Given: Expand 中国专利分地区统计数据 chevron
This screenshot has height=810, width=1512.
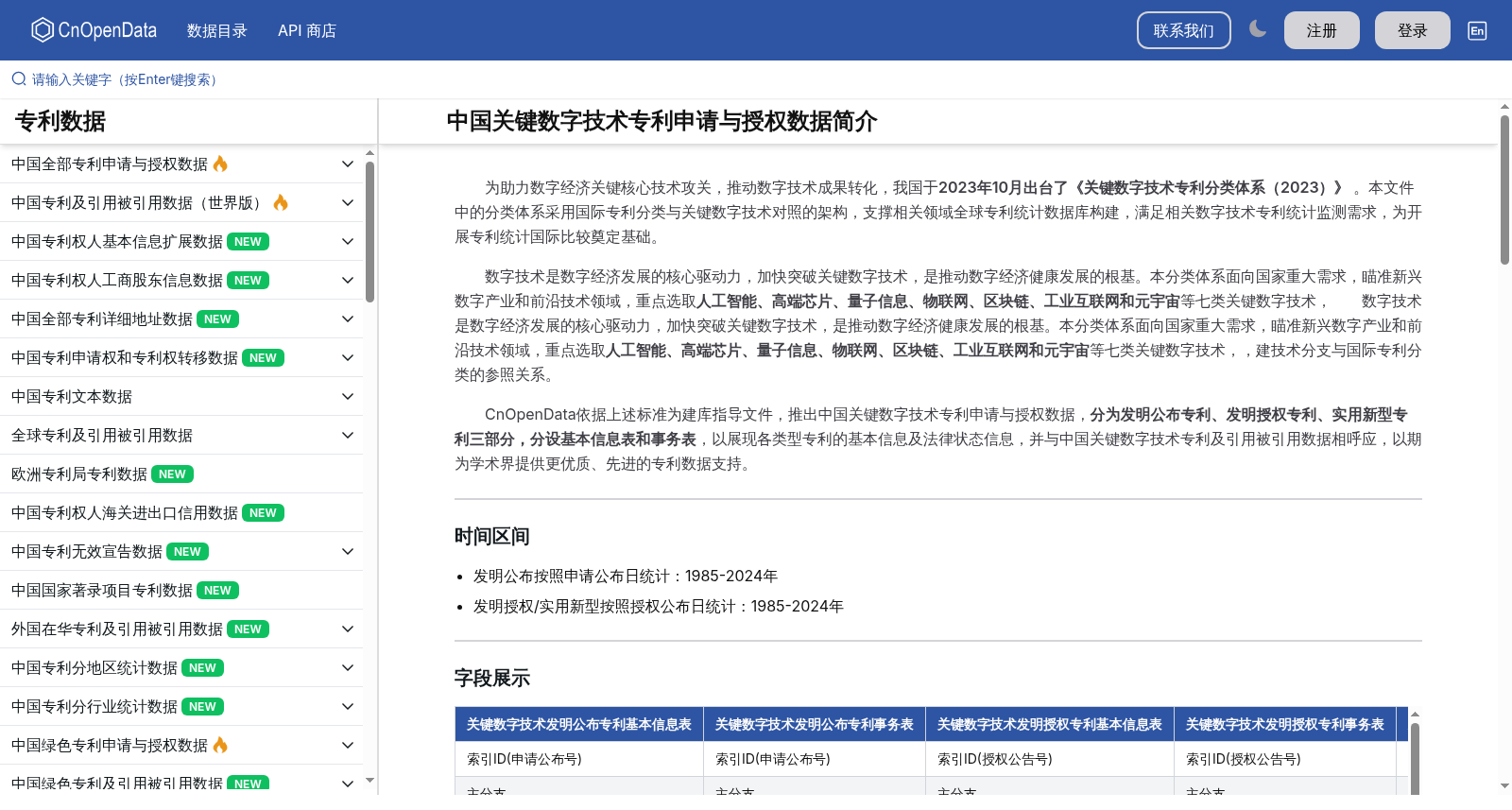Looking at the screenshot, I should tap(348, 667).
